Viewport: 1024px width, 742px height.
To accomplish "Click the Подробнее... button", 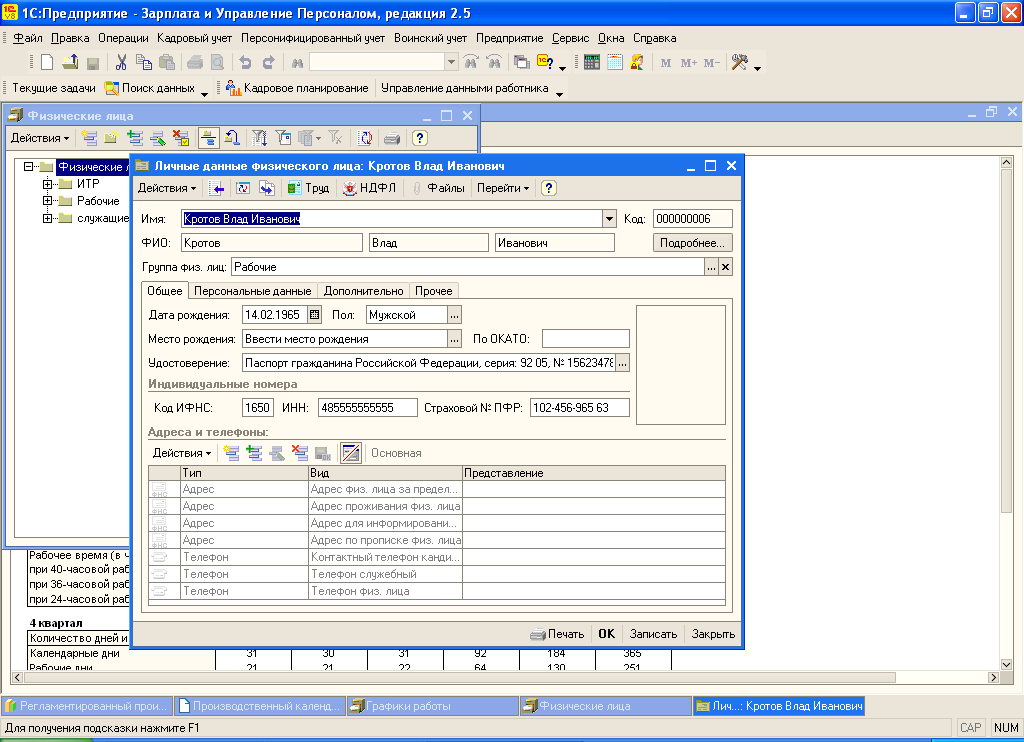I will (x=692, y=243).
